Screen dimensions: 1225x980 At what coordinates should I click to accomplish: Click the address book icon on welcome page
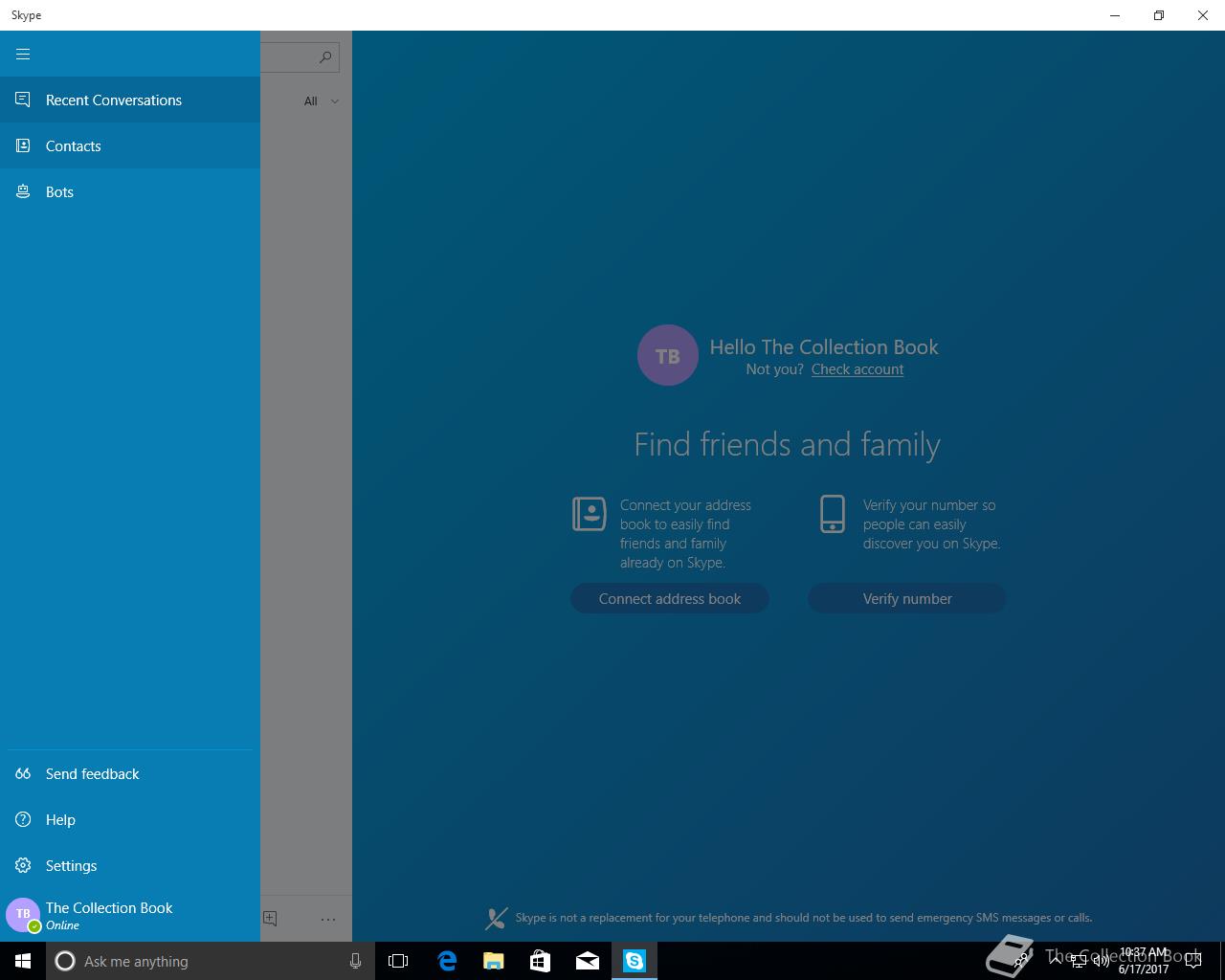coord(590,514)
